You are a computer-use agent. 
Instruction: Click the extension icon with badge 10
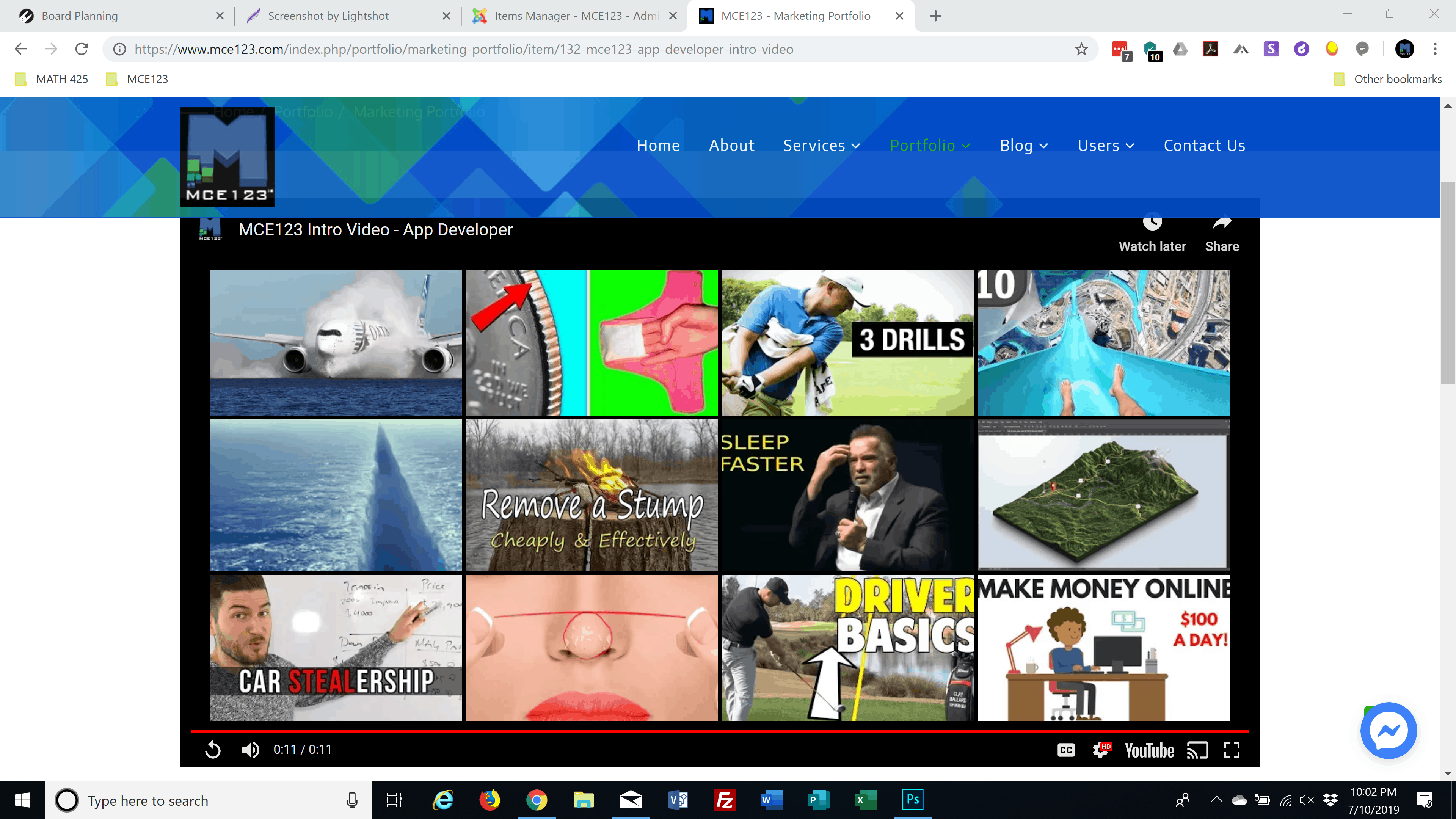click(1152, 51)
